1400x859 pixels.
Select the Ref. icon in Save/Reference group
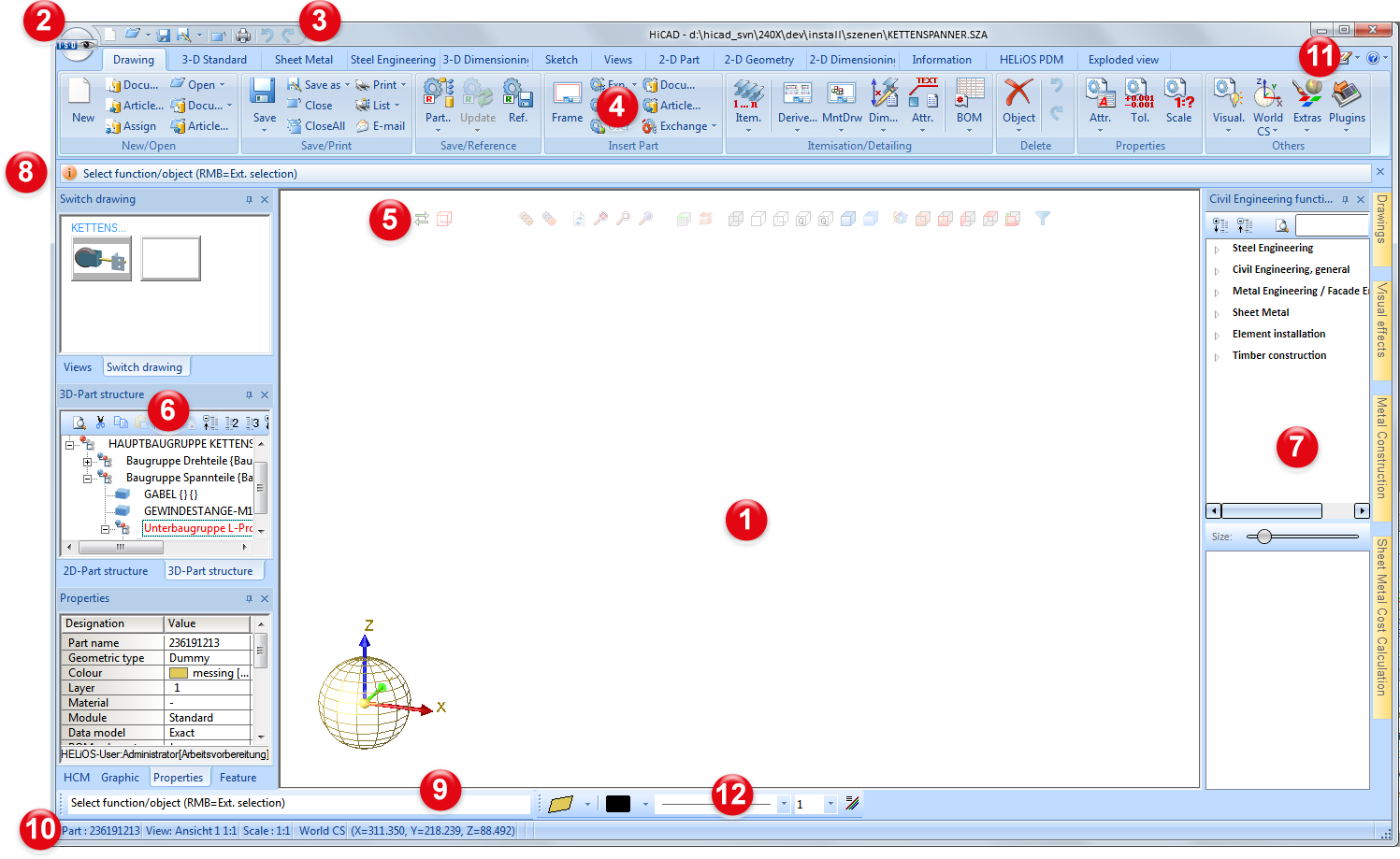(517, 93)
